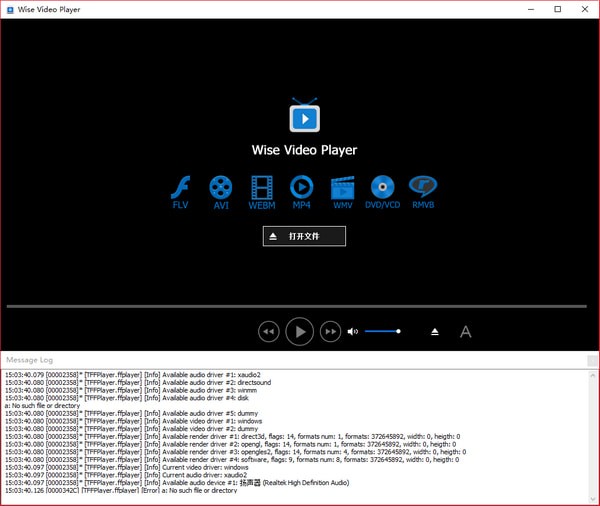Choose the WMV clapperboard icon
The image size is (600, 506).
tap(343, 188)
